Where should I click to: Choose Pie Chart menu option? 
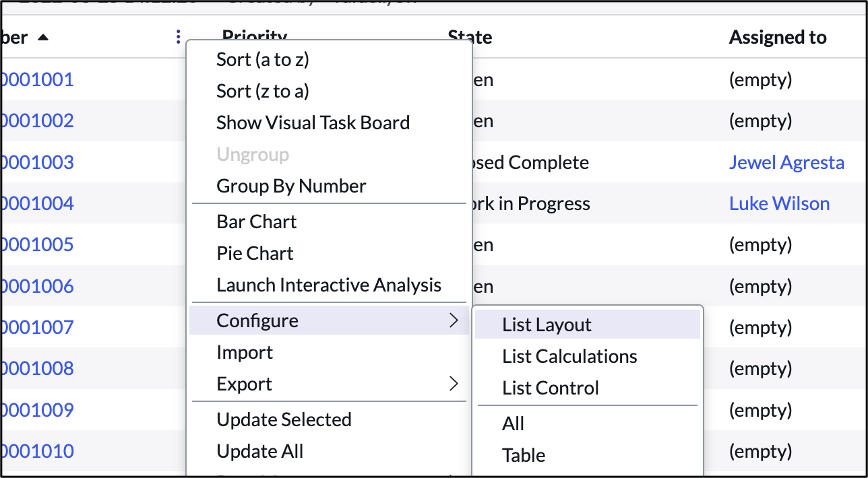(255, 254)
